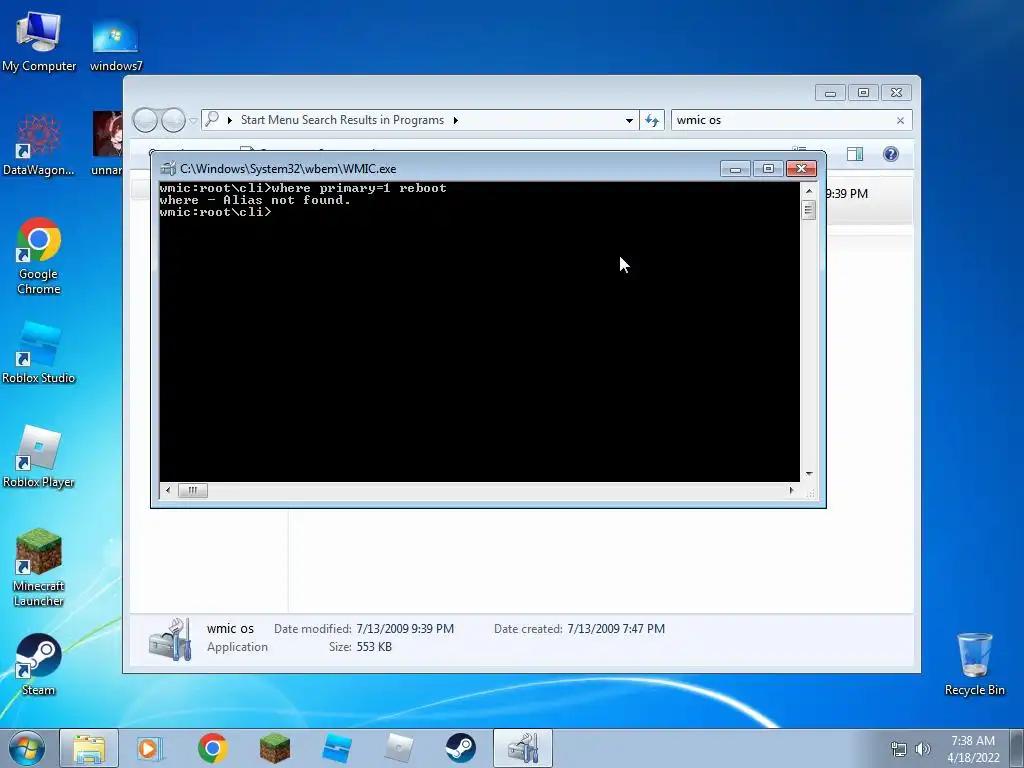Clear the 'wmic os' search text

click(x=901, y=120)
